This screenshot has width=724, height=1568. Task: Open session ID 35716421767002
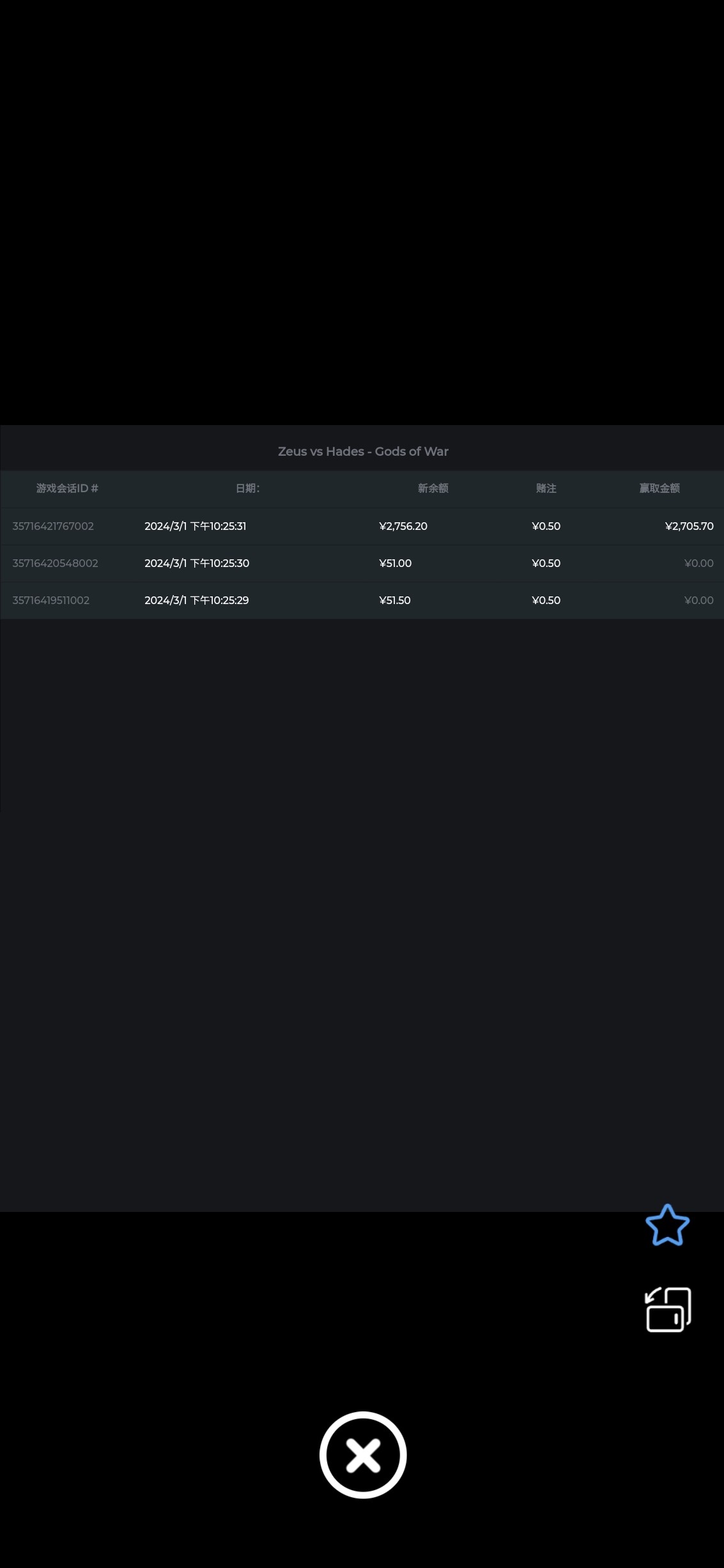53,526
